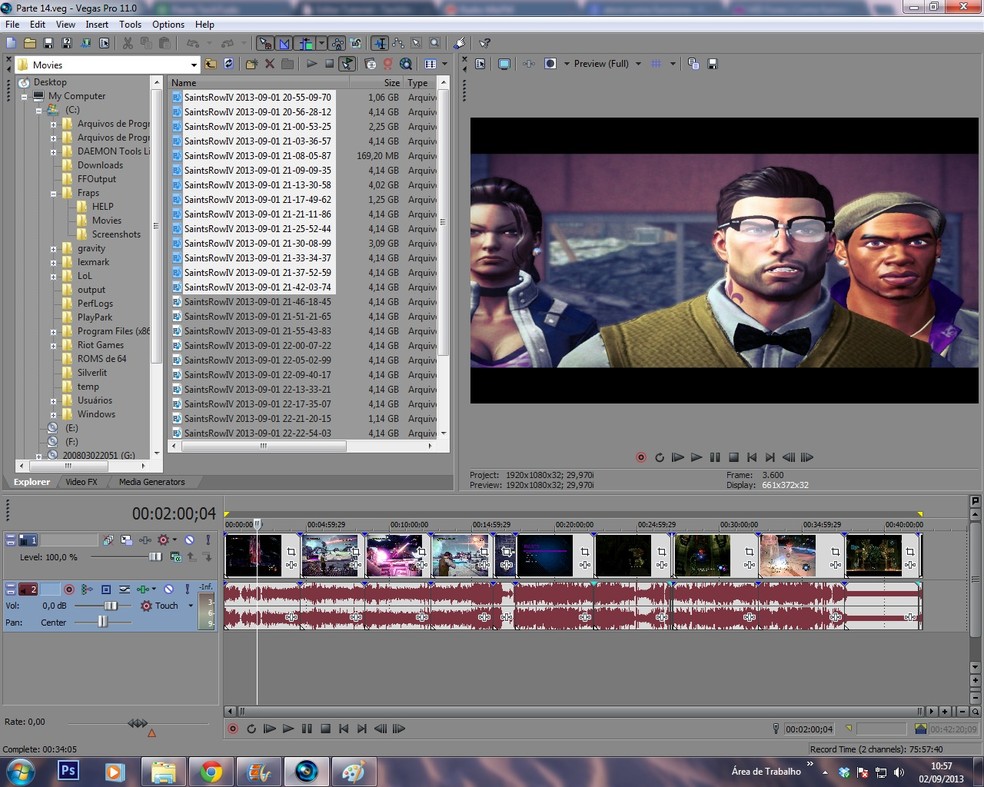This screenshot has height=787, width=984.
Task: Mute video track 1
Action: [189, 540]
